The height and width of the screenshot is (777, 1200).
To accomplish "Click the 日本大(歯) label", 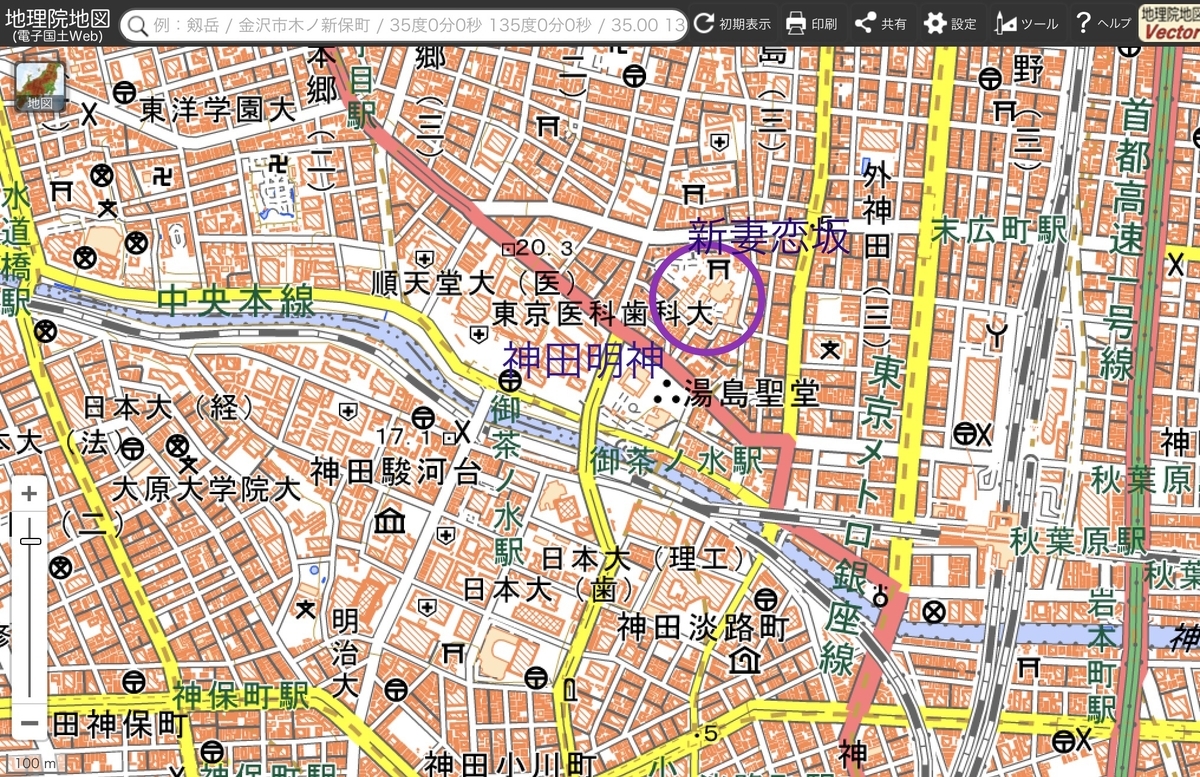I will click(549, 591).
